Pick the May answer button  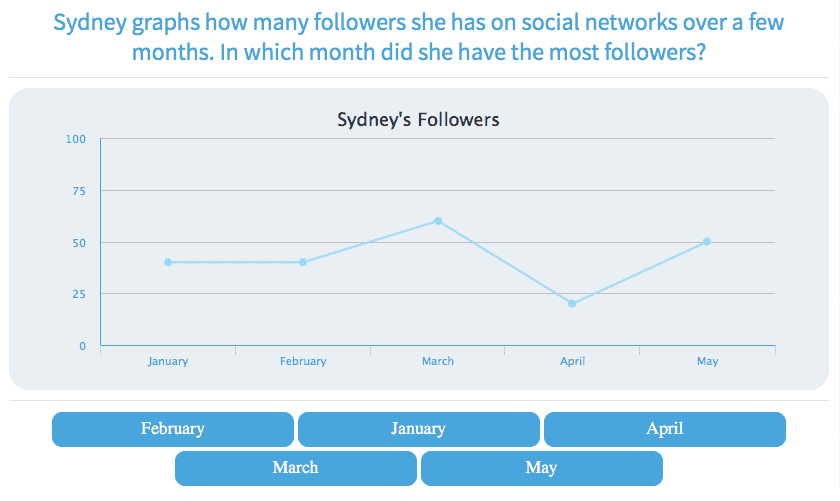pyautogui.click(x=542, y=468)
